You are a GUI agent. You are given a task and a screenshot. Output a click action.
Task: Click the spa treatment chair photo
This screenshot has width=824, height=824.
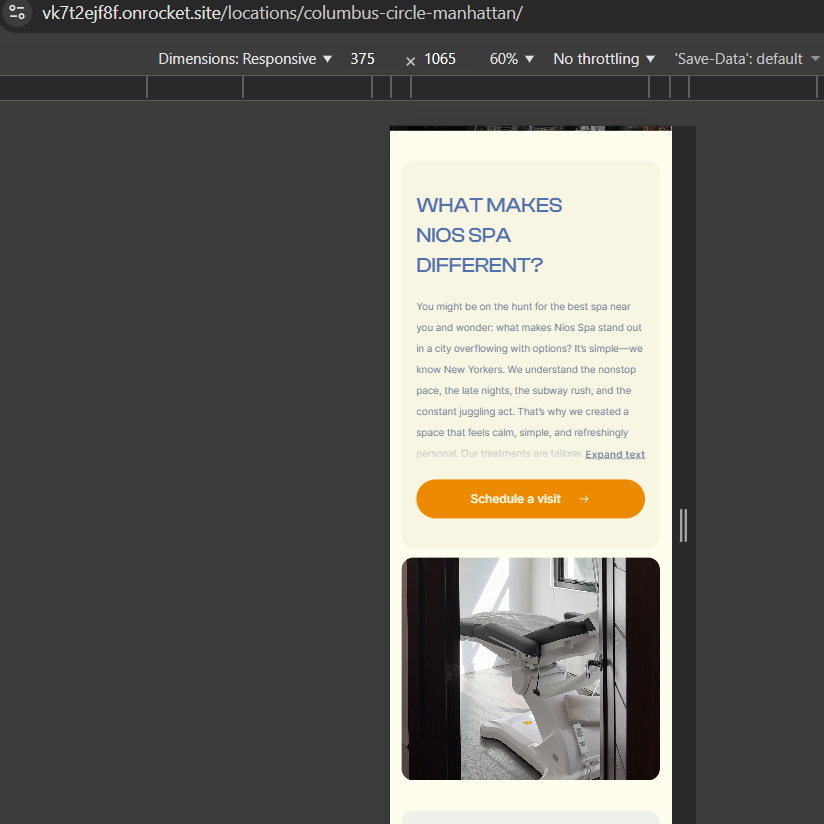(x=530, y=668)
